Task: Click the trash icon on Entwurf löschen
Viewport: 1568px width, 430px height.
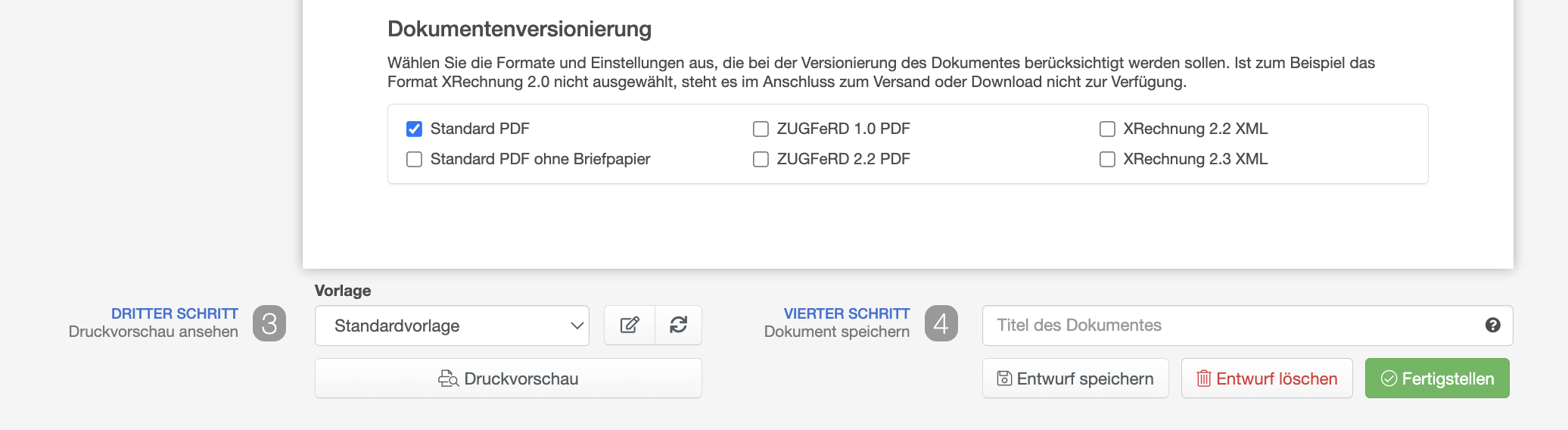Action: click(x=1203, y=379)
